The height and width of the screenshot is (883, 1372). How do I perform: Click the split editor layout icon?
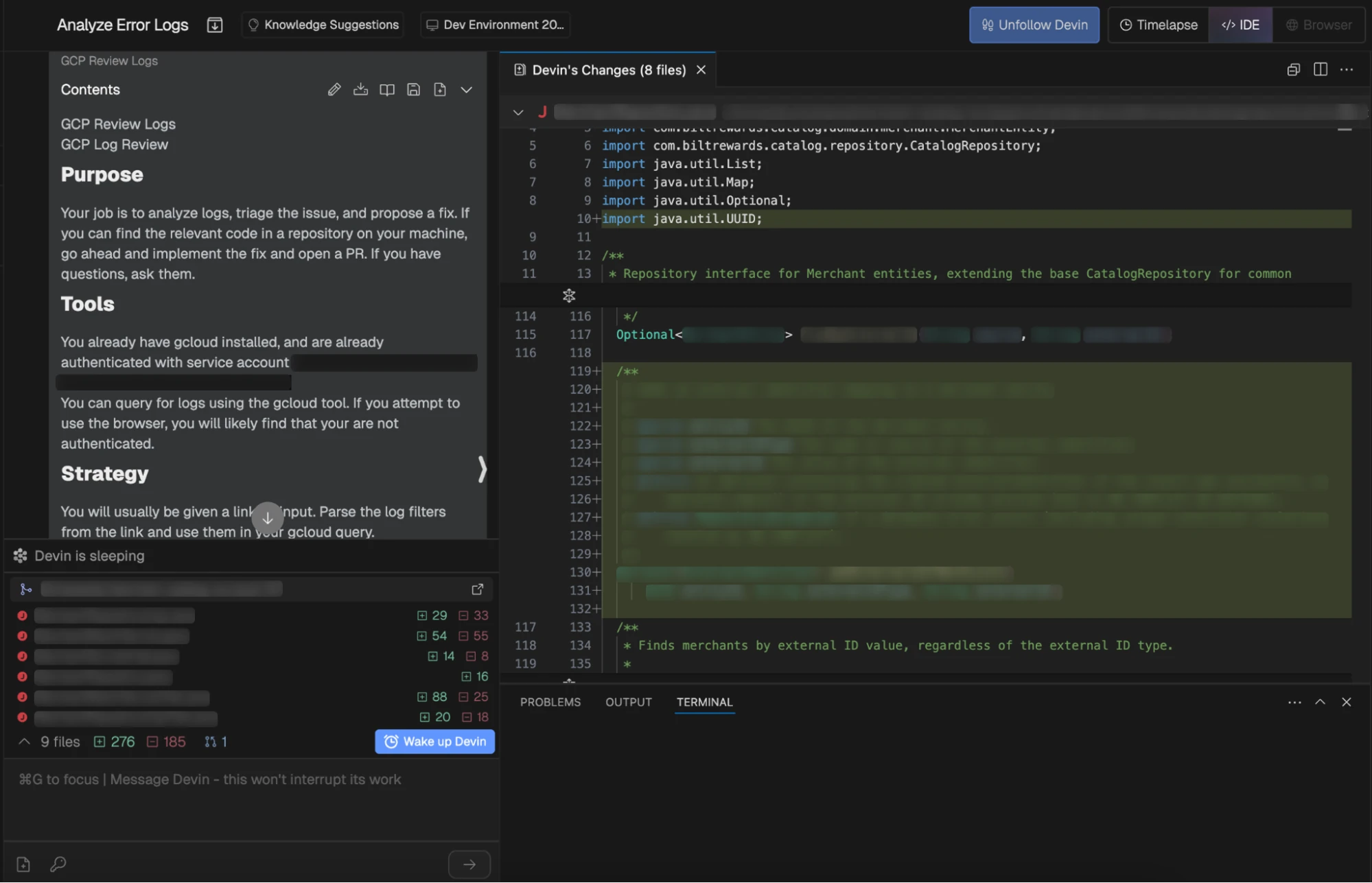pos(1320,69)
